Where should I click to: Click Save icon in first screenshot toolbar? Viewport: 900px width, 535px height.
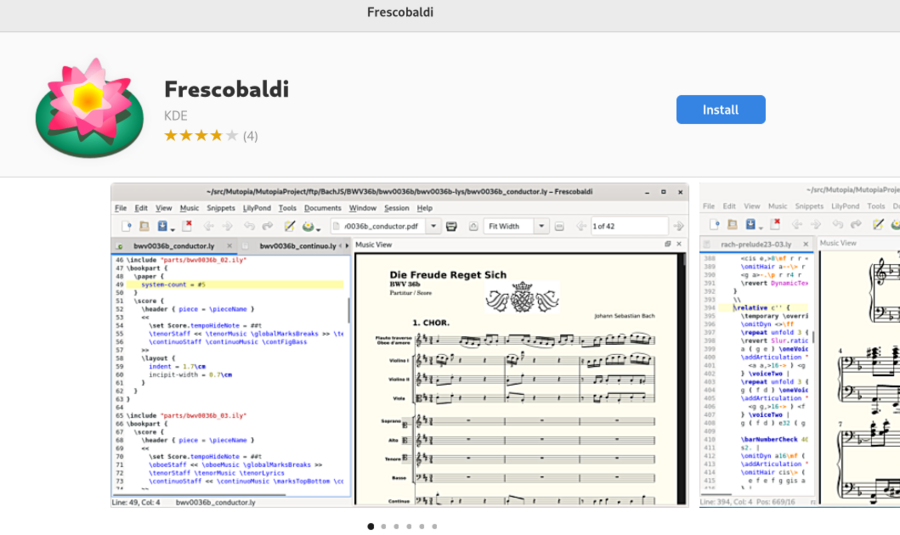point(162,226)
